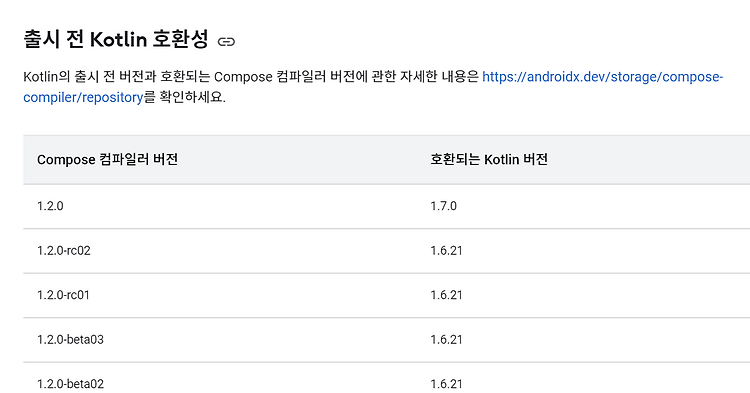Click the 1.2.0-rc02 compiler version cell
This screenshot has width=750, height=393.
64,251
